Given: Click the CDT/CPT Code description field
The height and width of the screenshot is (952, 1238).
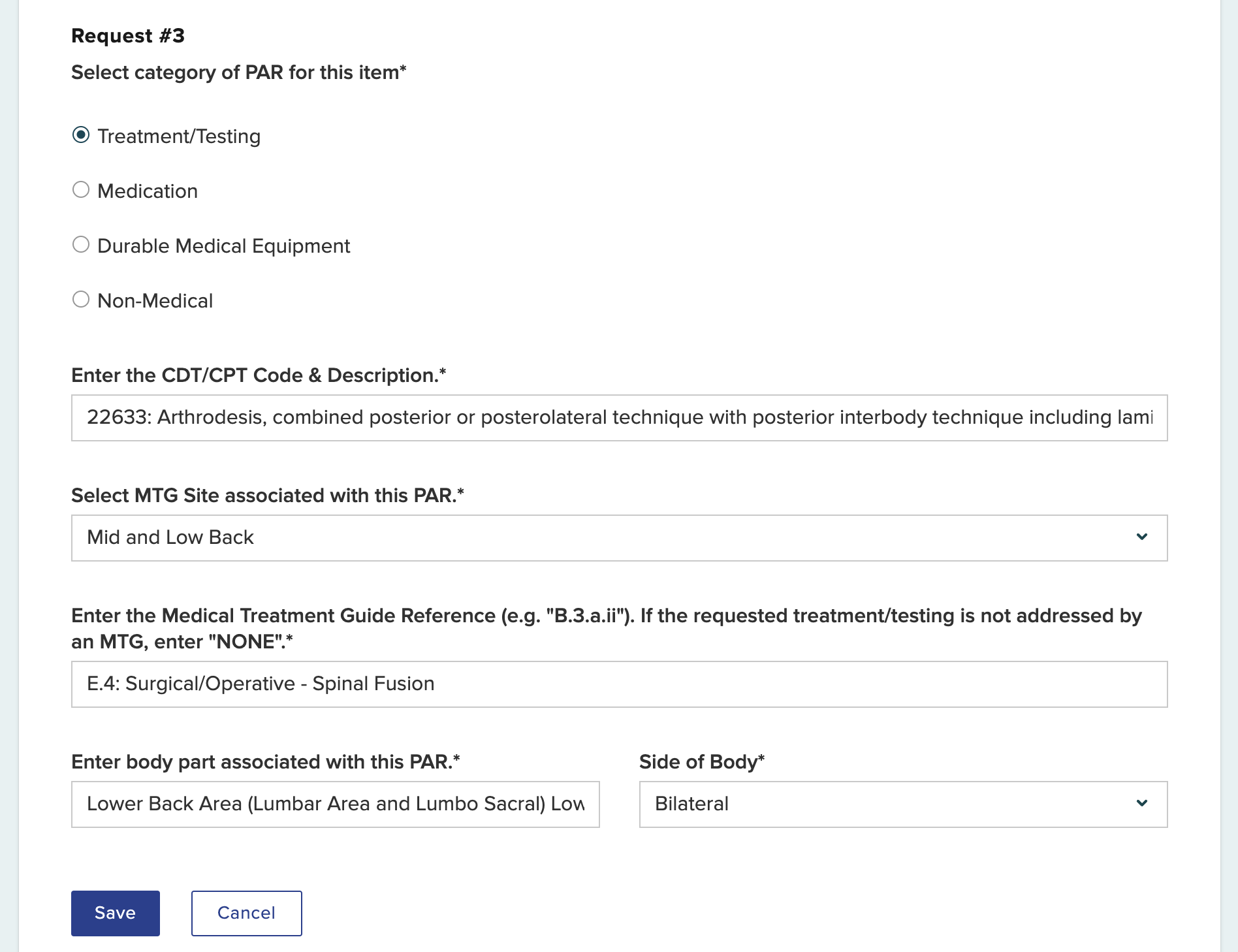Looking at the screenshot, I should pyautogui.click(x=618, y=417).
